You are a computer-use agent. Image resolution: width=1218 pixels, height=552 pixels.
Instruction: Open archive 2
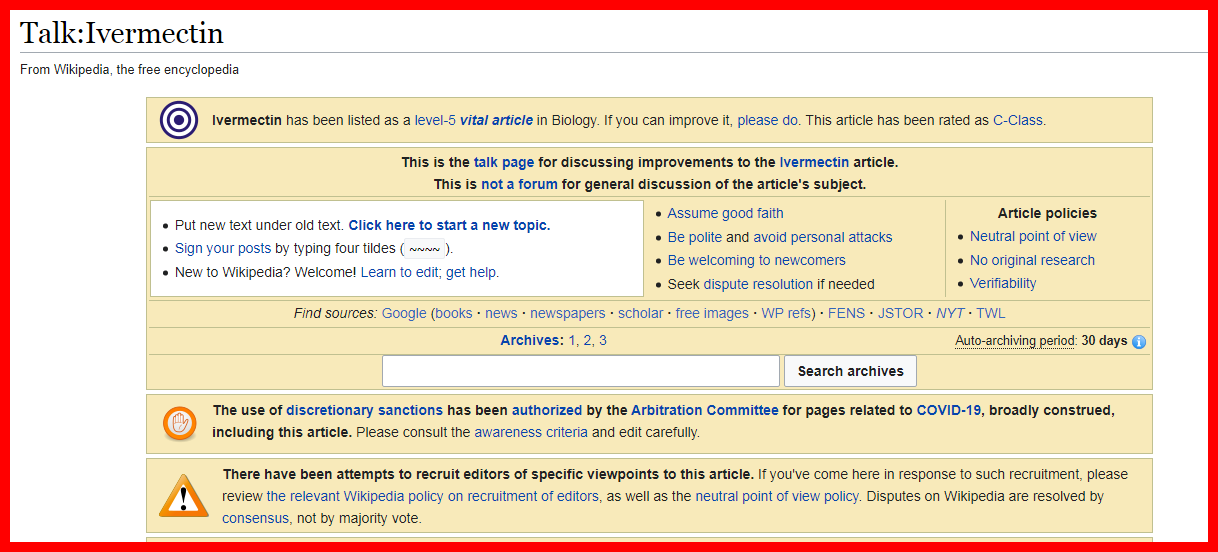click(x=588, y=340)
